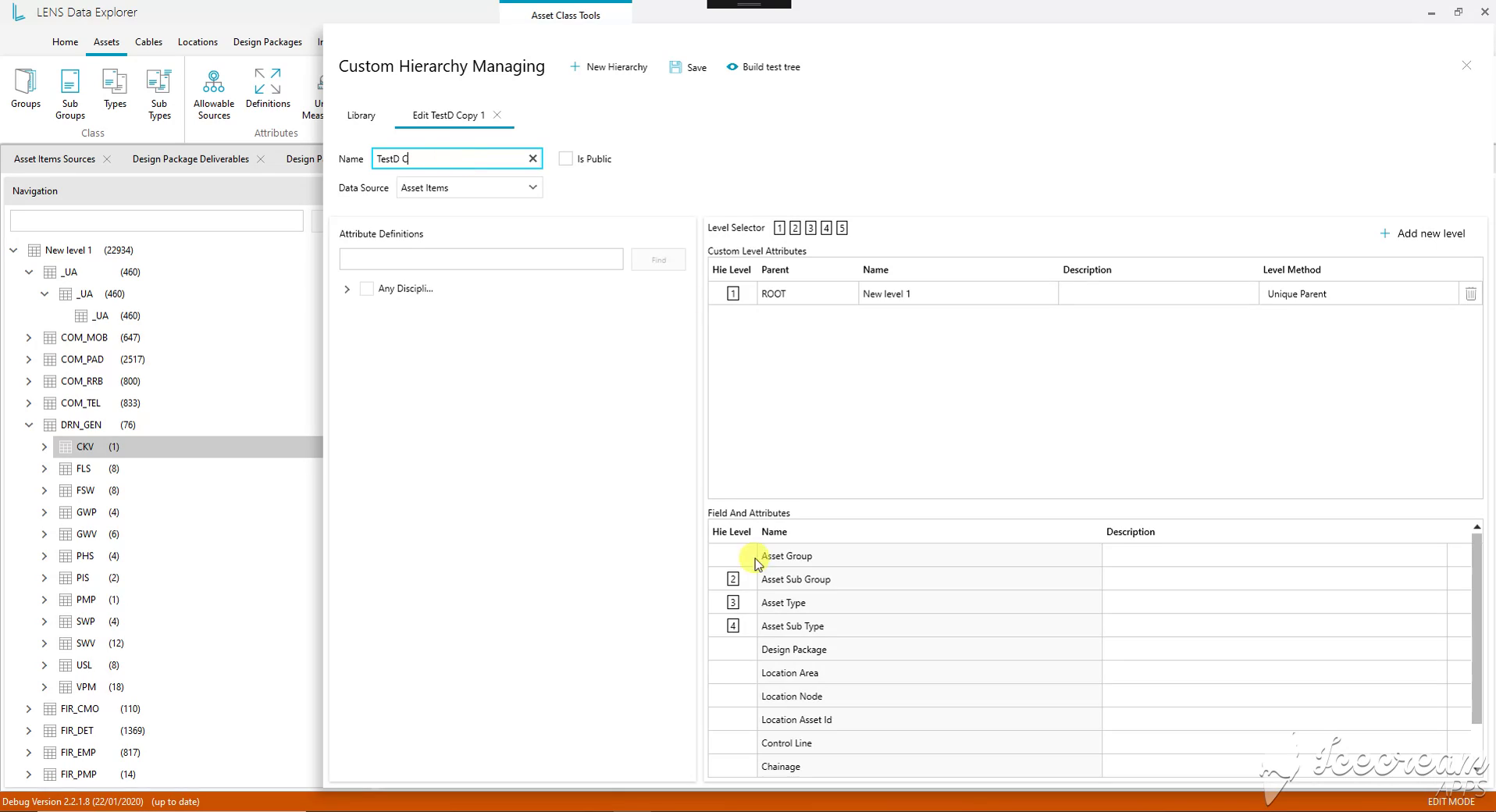The height and width of the screenshot is (812, 1496).
Task: Toggle level 4 box for Asset Sub Type
Action: [x=732, y=626]
